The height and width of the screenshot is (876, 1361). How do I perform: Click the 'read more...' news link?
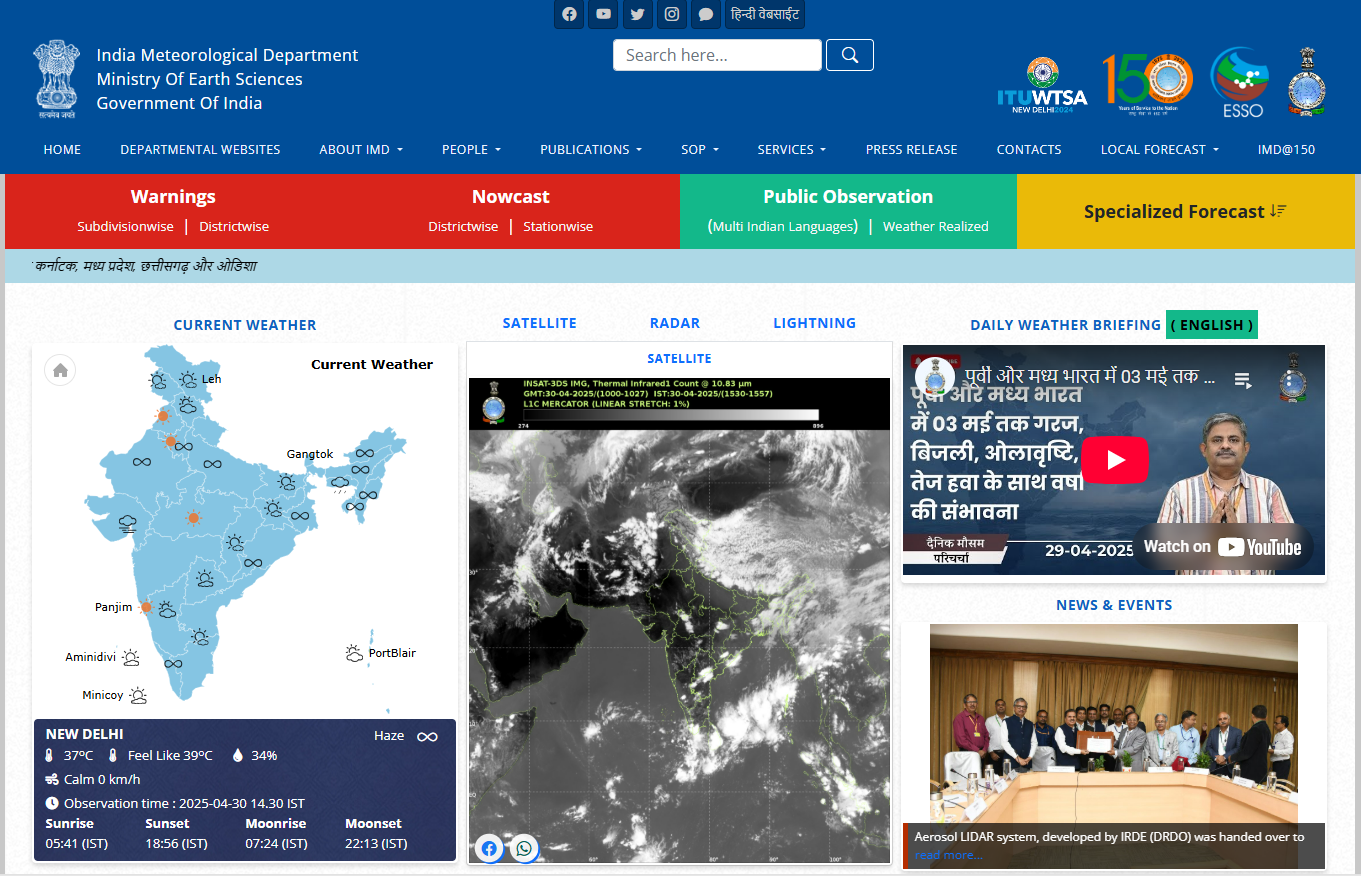tap(948, 855)
